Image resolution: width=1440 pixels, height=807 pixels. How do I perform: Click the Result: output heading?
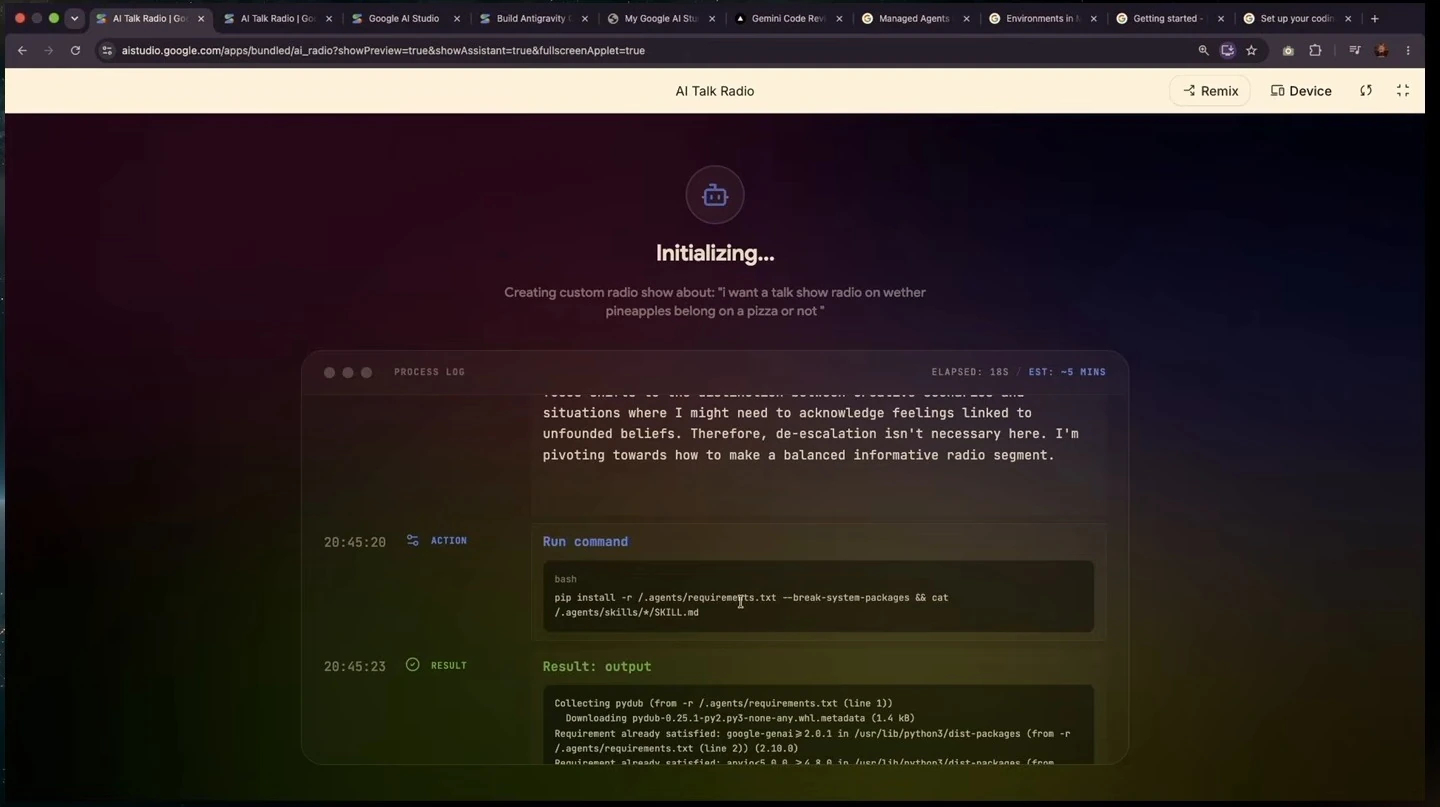(x=597, y=667)
